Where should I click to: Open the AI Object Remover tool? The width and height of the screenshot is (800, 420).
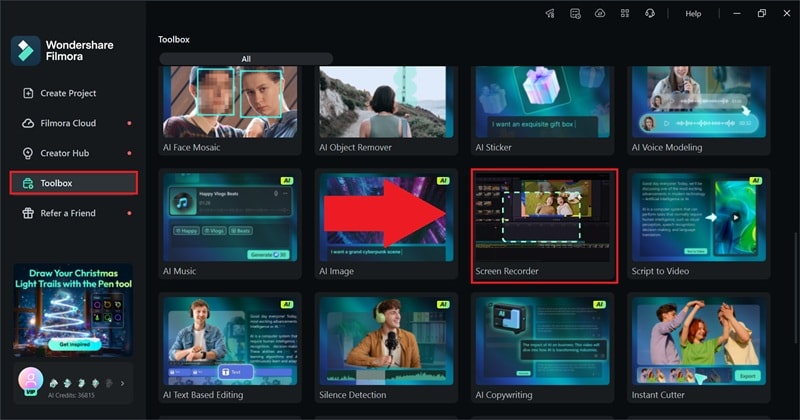(386, 110)
